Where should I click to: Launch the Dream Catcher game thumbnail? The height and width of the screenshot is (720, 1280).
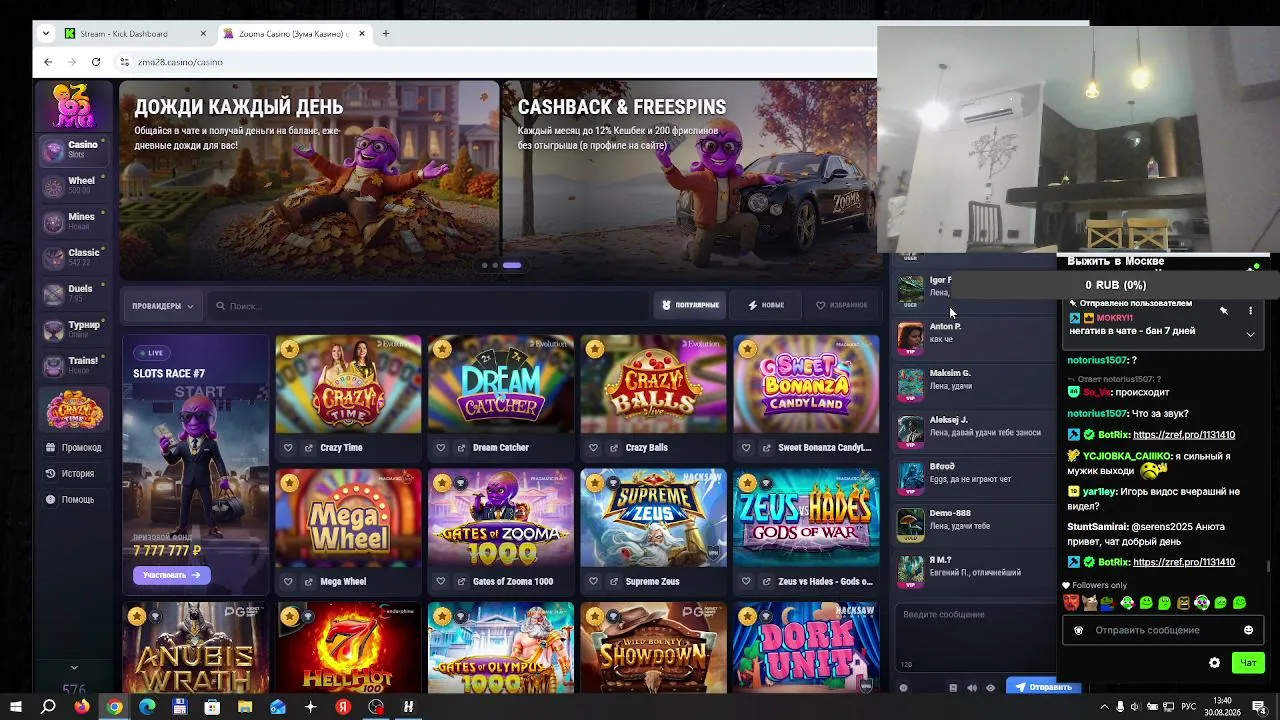tap(501, 385)
